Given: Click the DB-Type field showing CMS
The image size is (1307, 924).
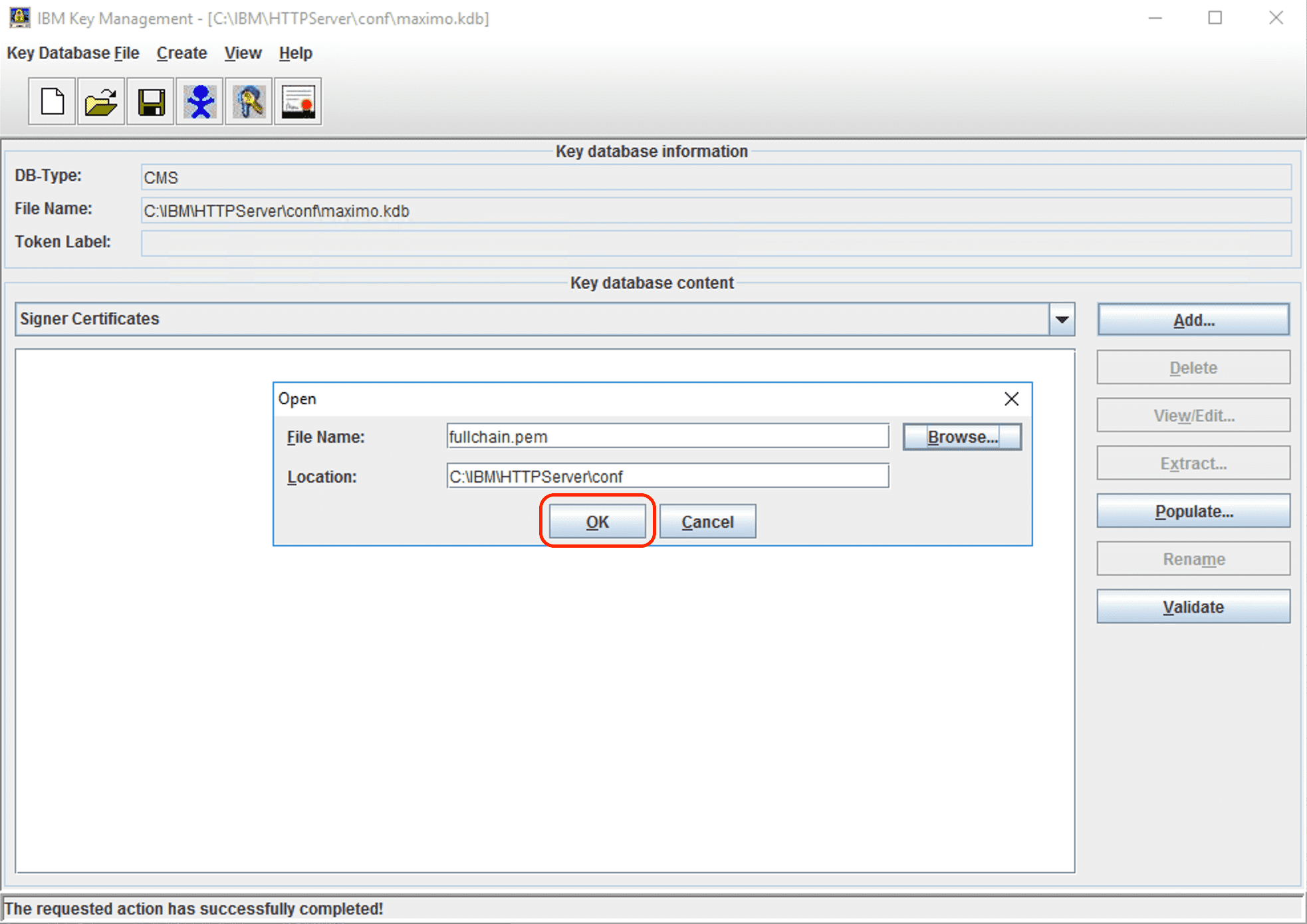Looking at the screenshot, I should (x=716, y=177).
